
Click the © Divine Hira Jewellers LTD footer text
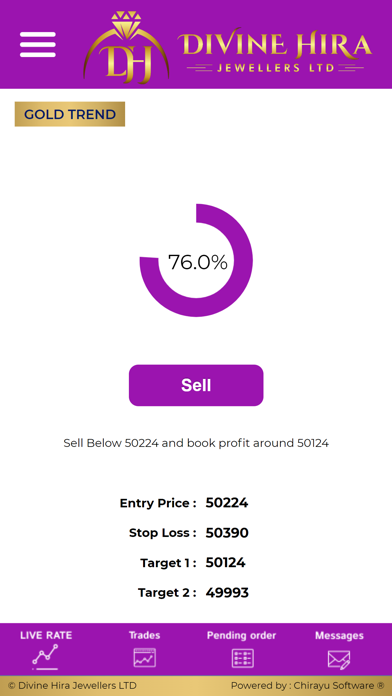[x=72, y=685]
